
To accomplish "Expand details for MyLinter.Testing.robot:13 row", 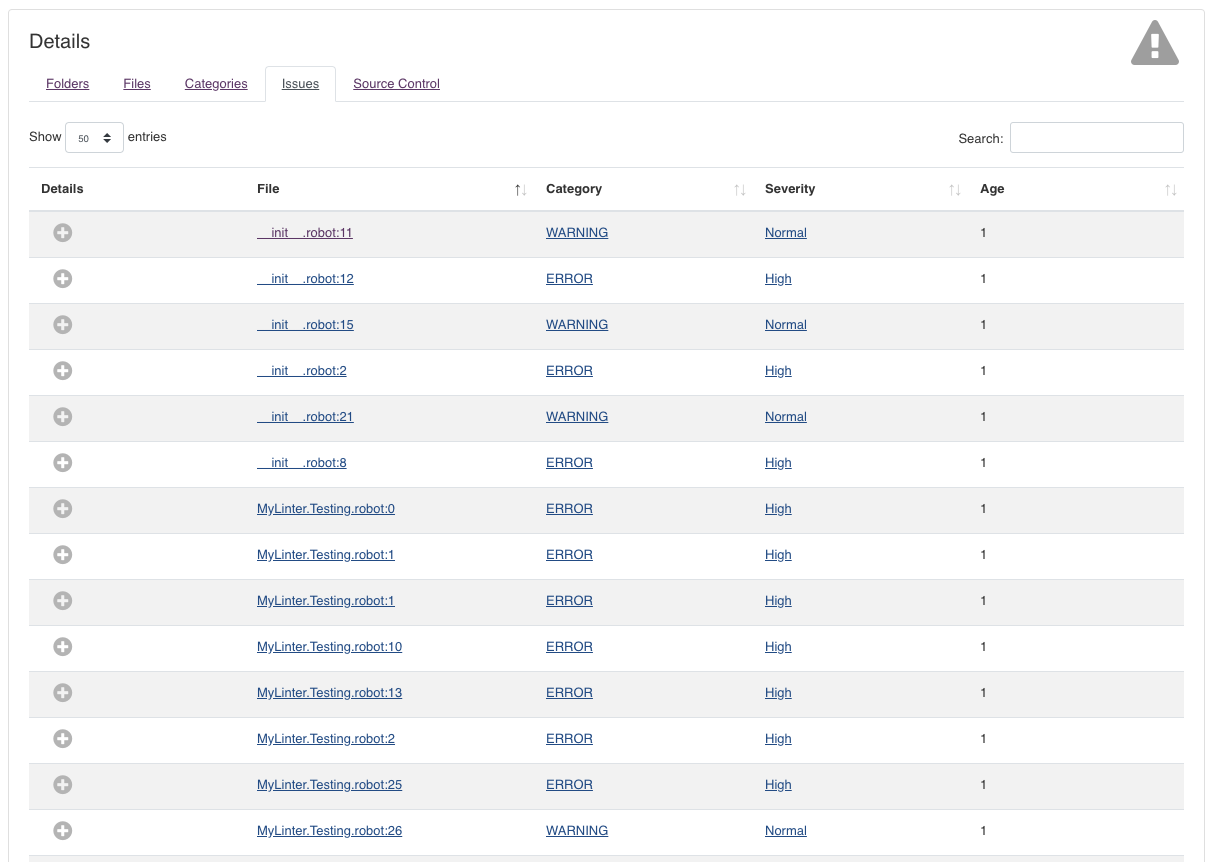I will (x=62, y=693).
